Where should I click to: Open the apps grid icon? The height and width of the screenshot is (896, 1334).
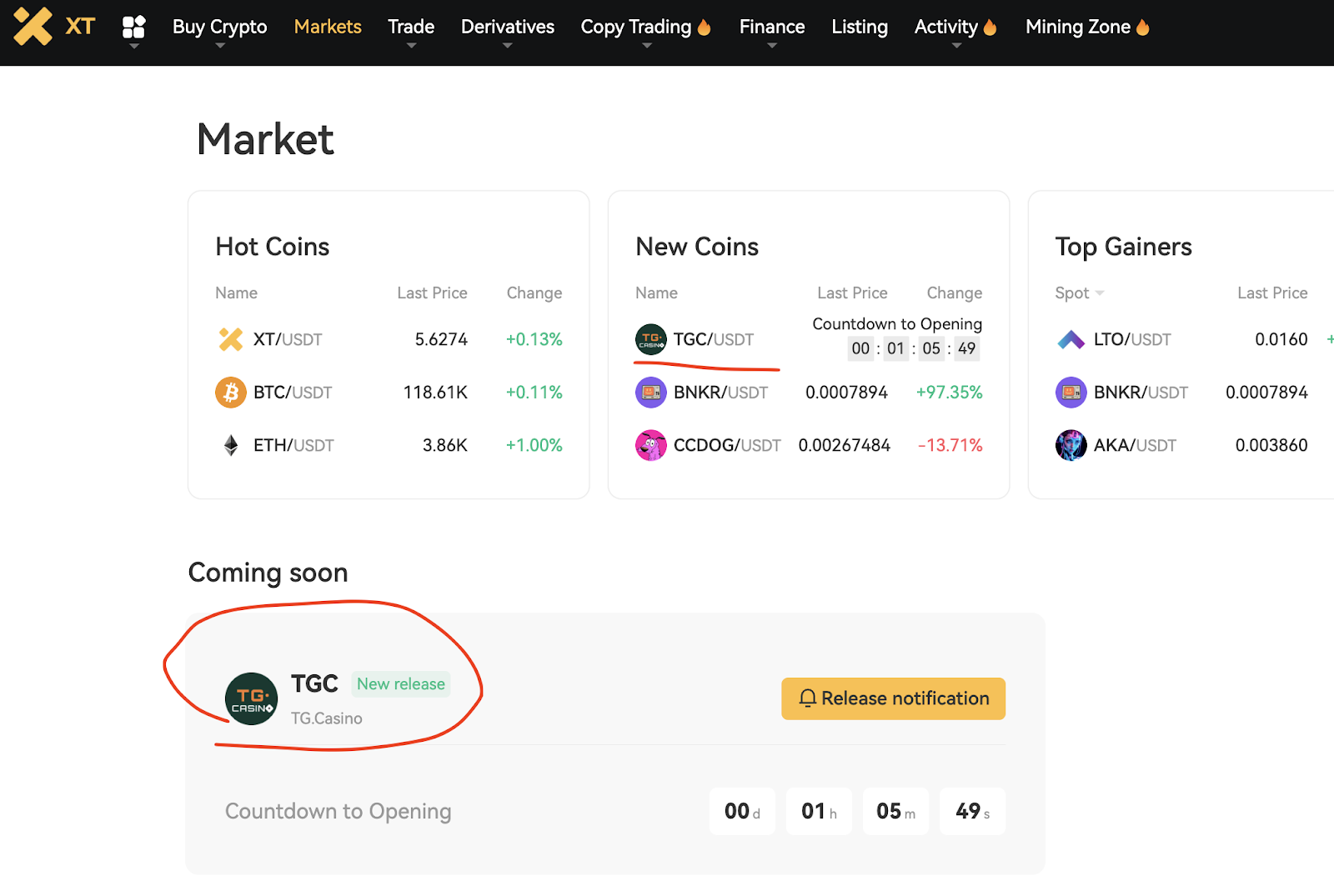click(133, 27)
